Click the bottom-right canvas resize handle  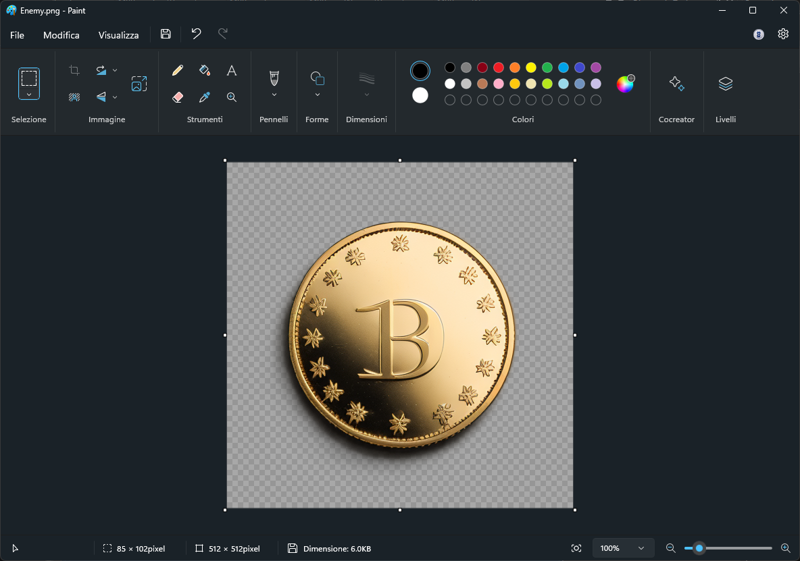point(575,509)
